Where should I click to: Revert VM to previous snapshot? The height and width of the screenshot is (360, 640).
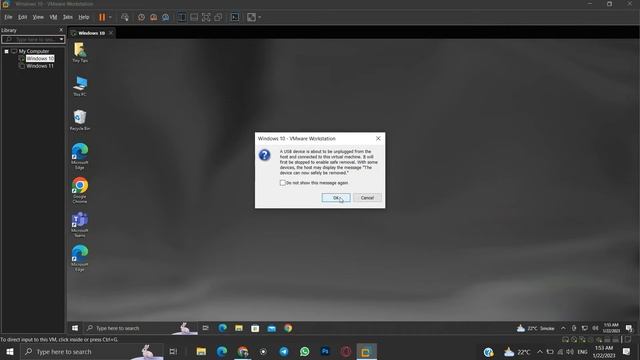coord(153,17)
